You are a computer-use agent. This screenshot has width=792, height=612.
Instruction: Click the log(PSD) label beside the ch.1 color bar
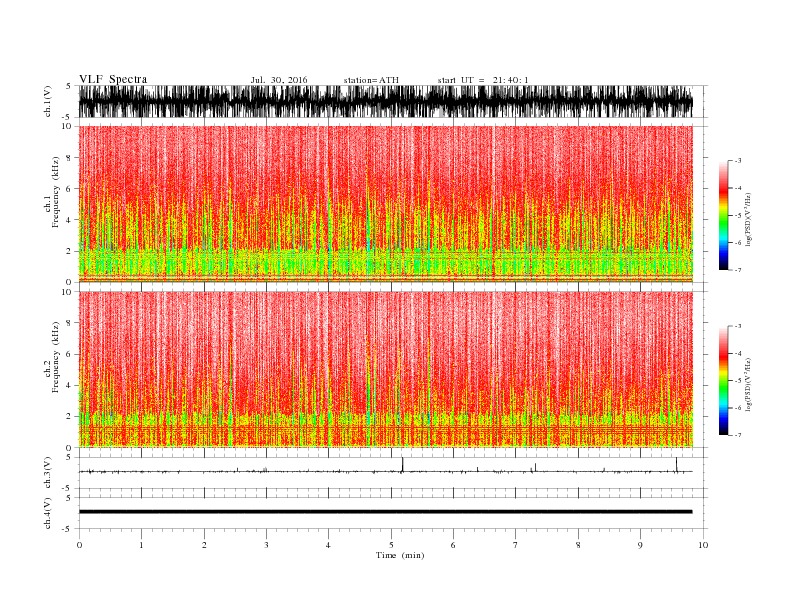748,220
